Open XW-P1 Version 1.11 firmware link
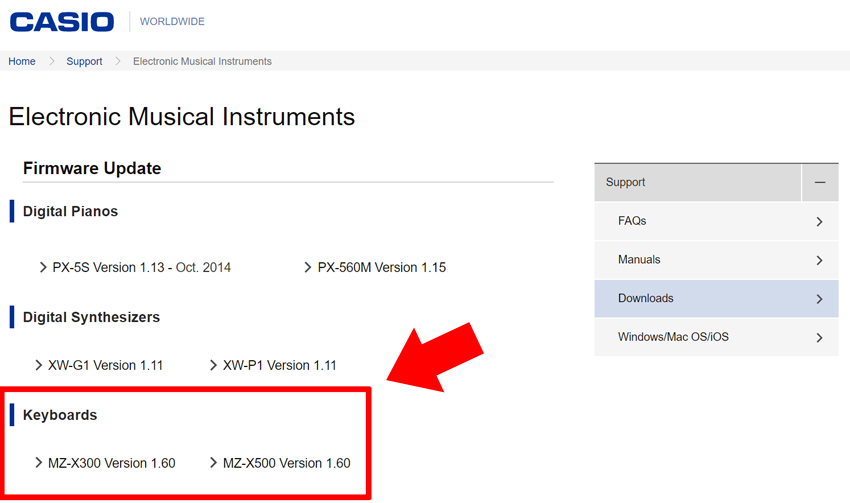The width and height of the screenshot is (850, 503). click(x=280, y=365)
